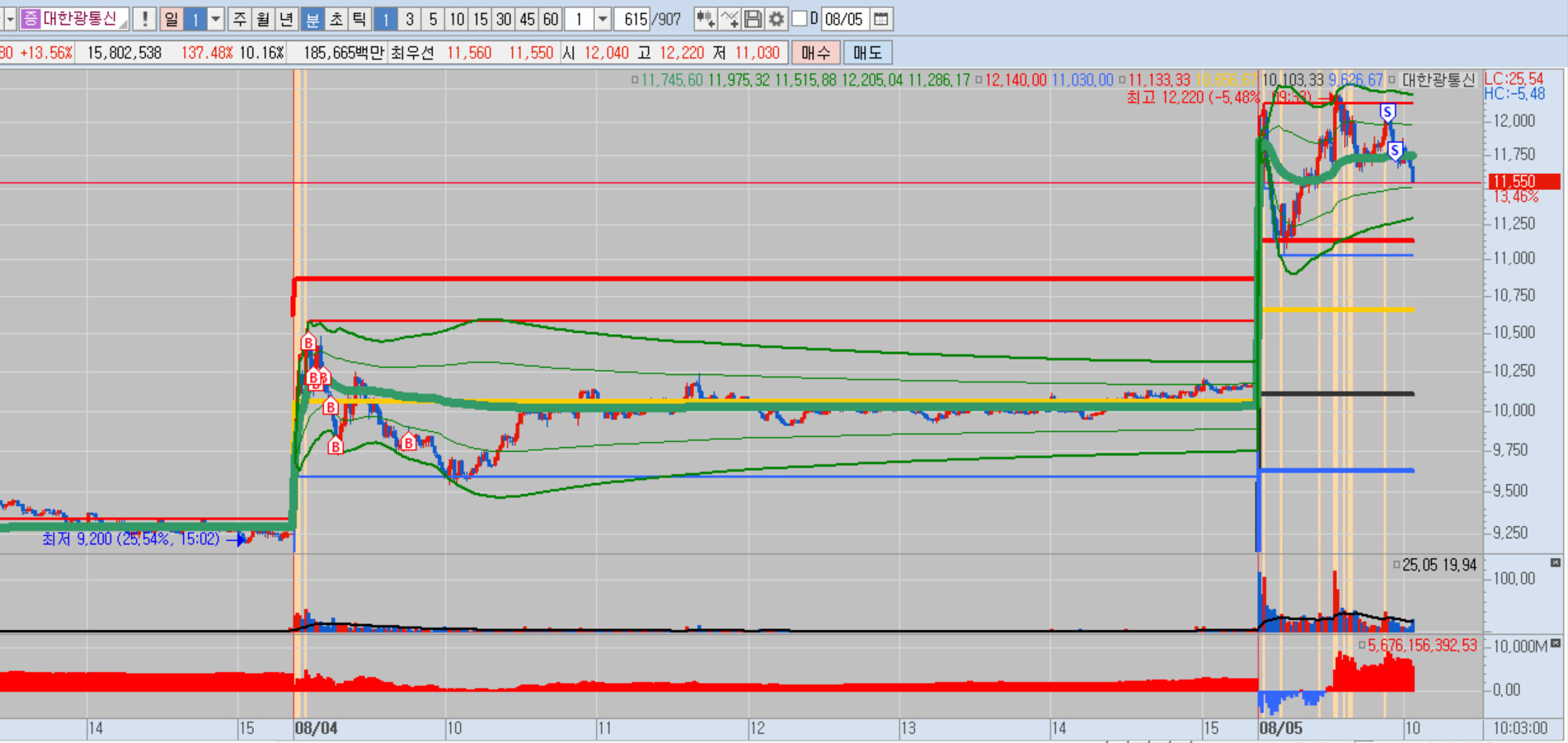Image resolution: width=1568 pixels, height=743 pixels.
Task: Click the 185,665백만 trading value
Action: 344,53
